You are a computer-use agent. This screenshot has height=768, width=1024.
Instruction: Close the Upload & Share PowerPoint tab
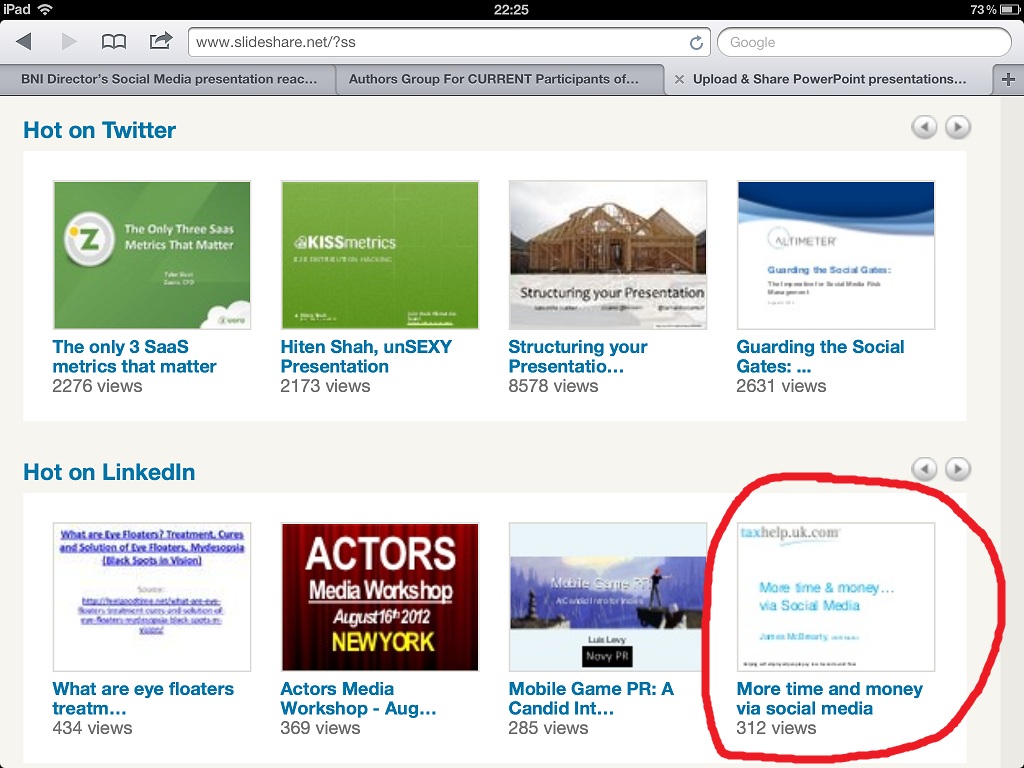click(x=680, y=80)
